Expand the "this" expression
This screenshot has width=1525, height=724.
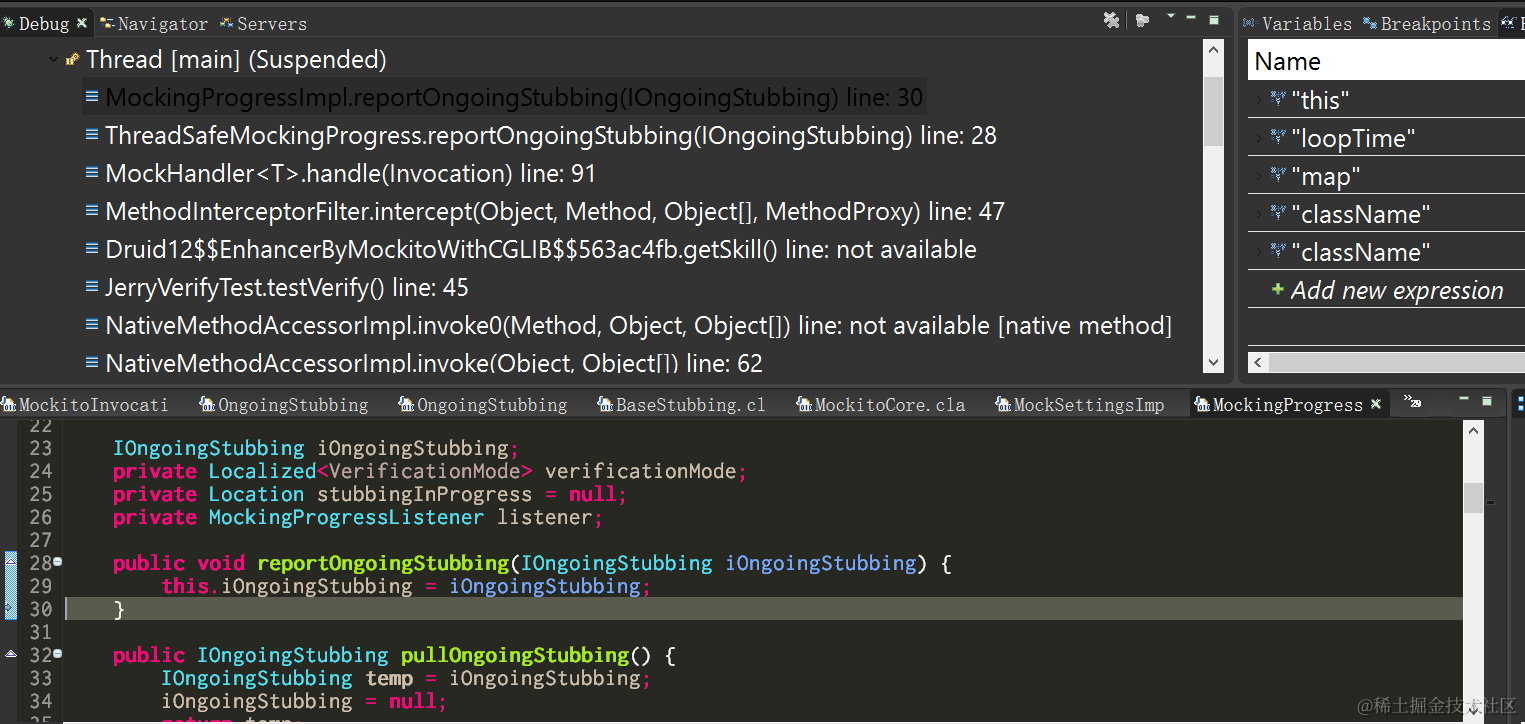(x=1259, y=100)
